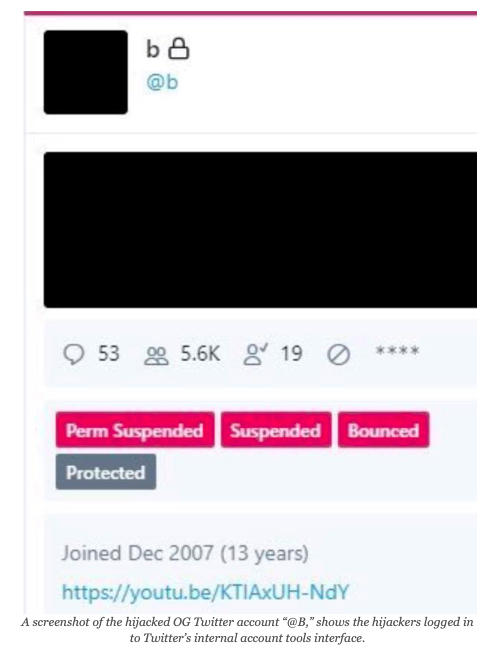Click the Bounced badge
Screen dimensions: 487x650
click(x=383, y=430)
